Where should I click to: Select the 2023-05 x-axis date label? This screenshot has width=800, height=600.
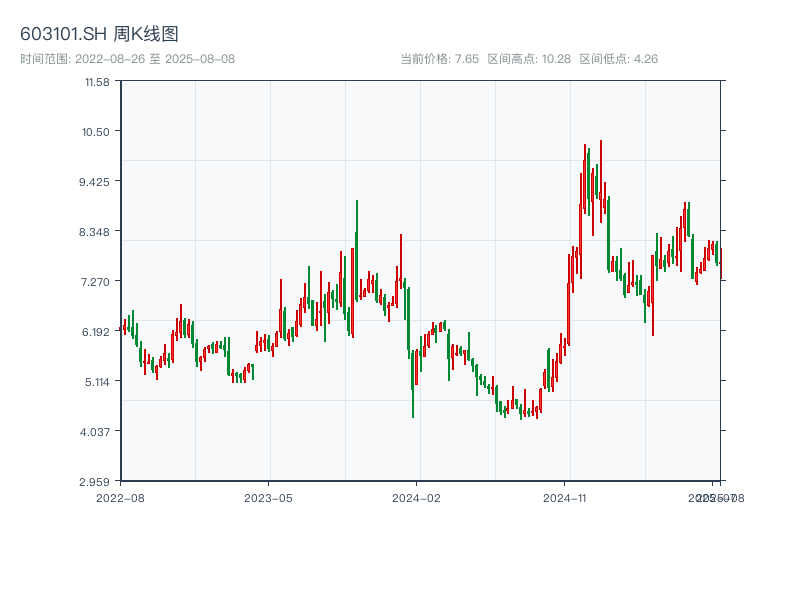coord(268,497)
